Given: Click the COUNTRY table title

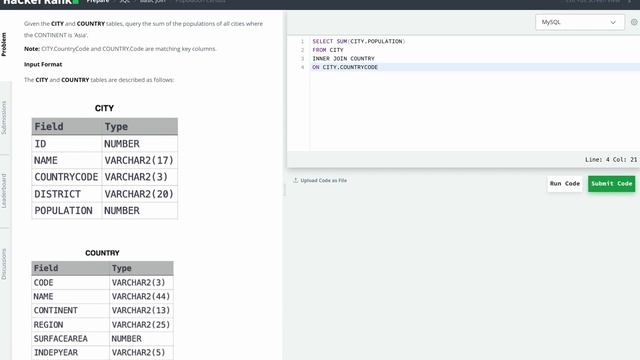Looking at the screenshot, I should [102, 253].
